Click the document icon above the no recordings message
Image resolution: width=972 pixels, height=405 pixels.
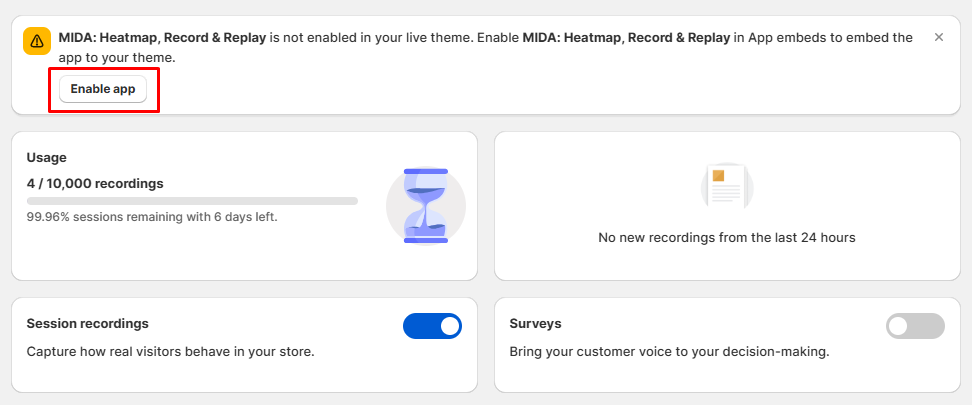726,187
